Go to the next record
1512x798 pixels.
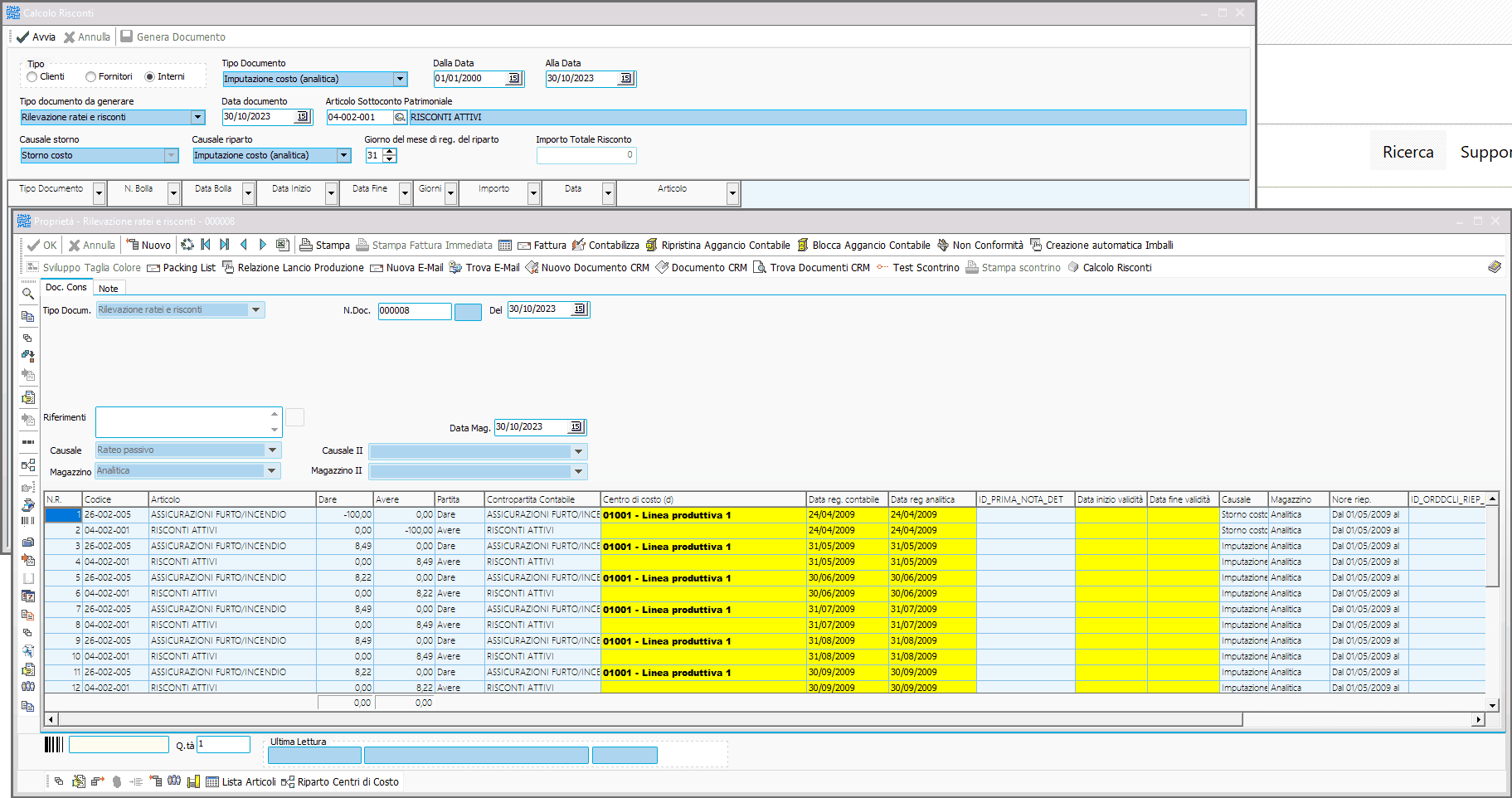point(263,245)
